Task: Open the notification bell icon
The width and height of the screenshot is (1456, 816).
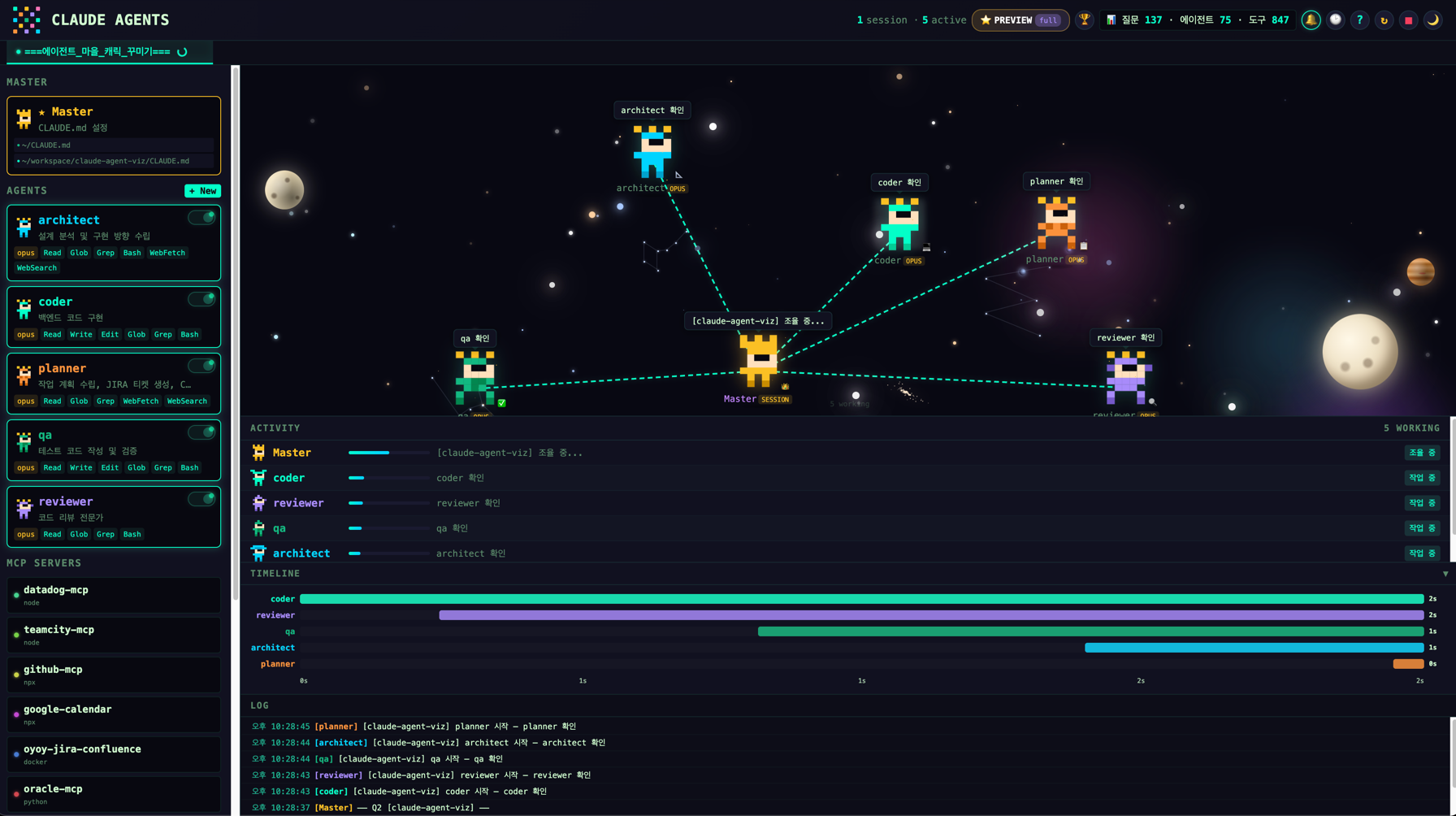Action: pyautogui.click(x=1311, y=20)
